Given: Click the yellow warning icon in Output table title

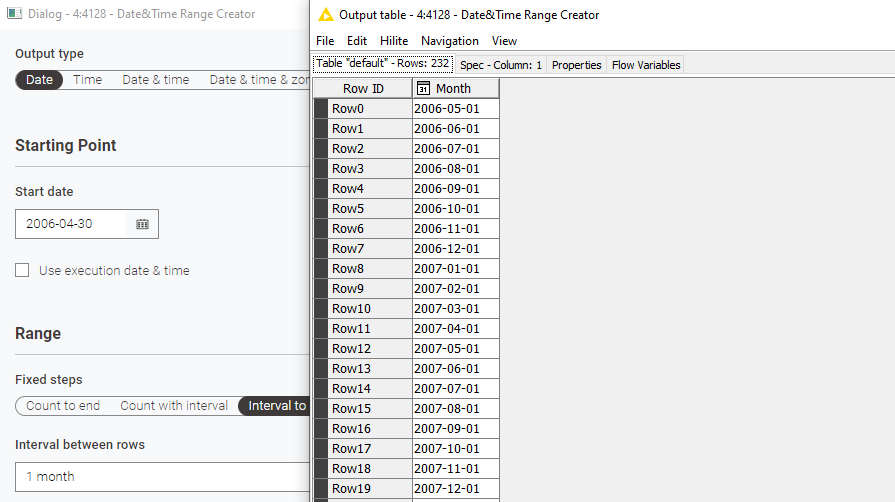Looking at the screenshot, I should 325,15.
